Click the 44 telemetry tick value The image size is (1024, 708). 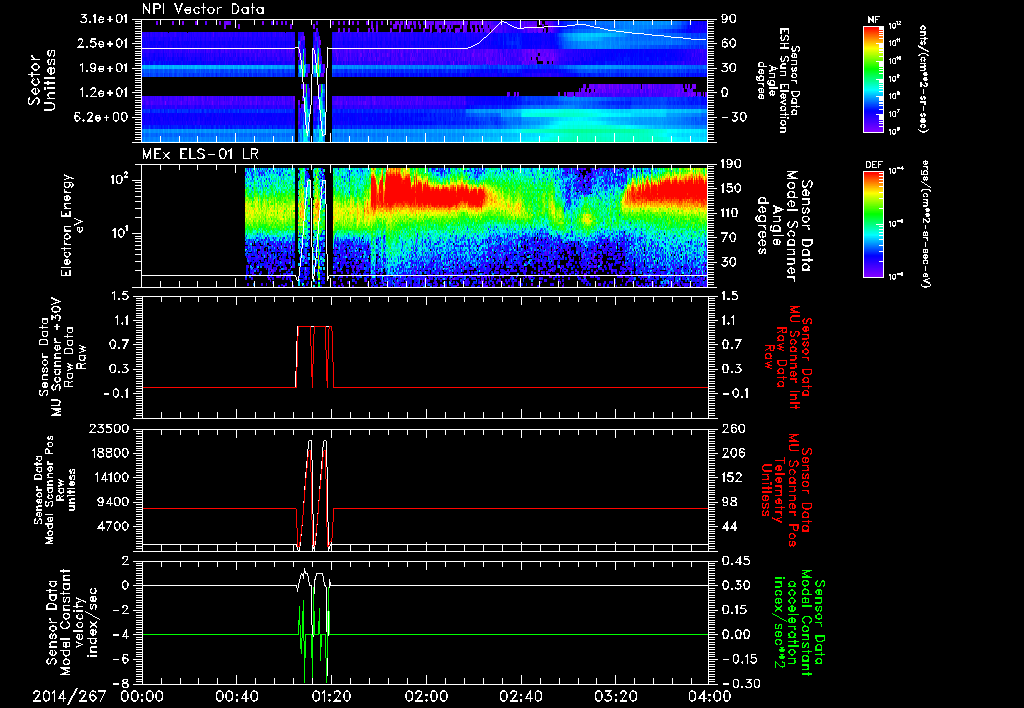[x=729, y=526]
